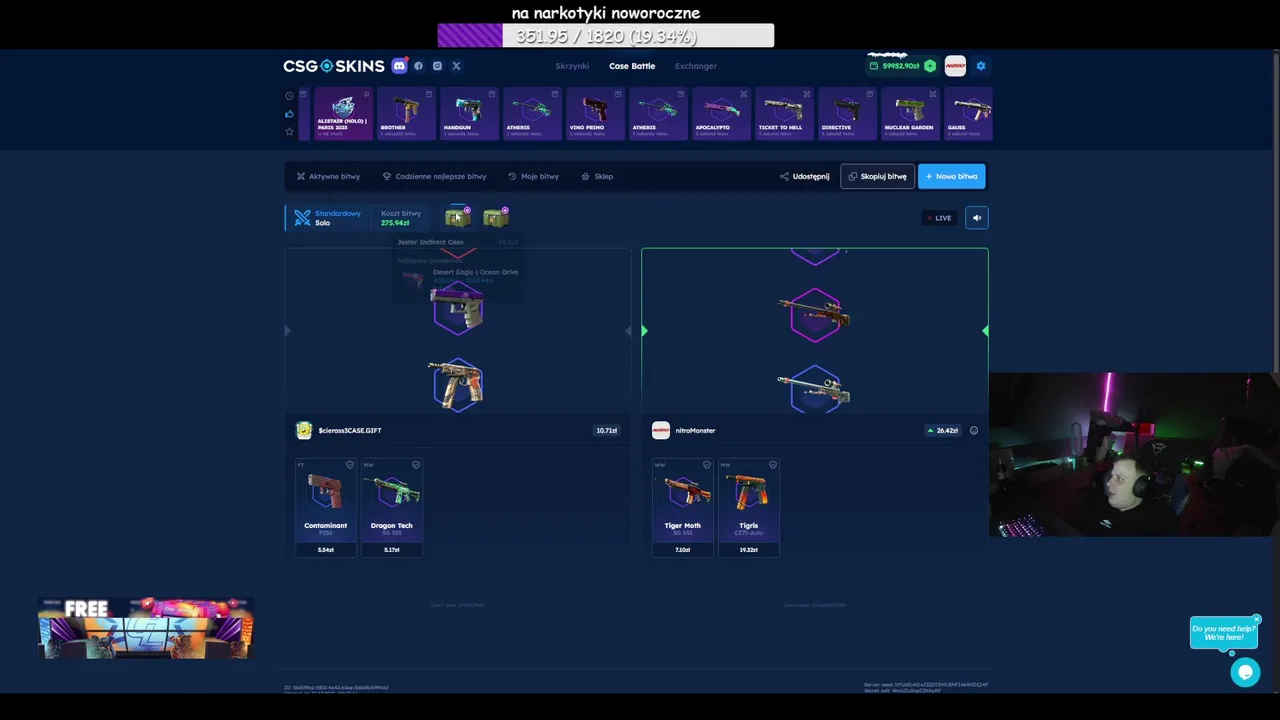Mute the battle sound speaker icon

point(977,218)
